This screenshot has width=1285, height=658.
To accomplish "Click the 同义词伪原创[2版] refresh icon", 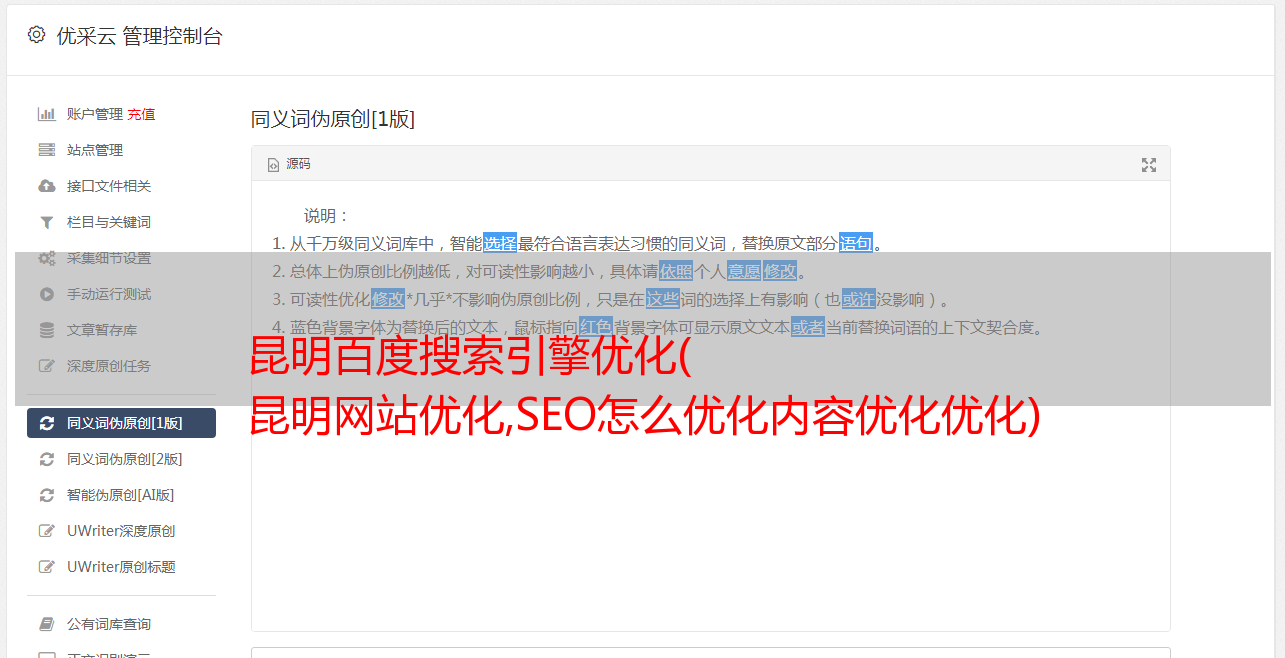I will pos(46,459).
